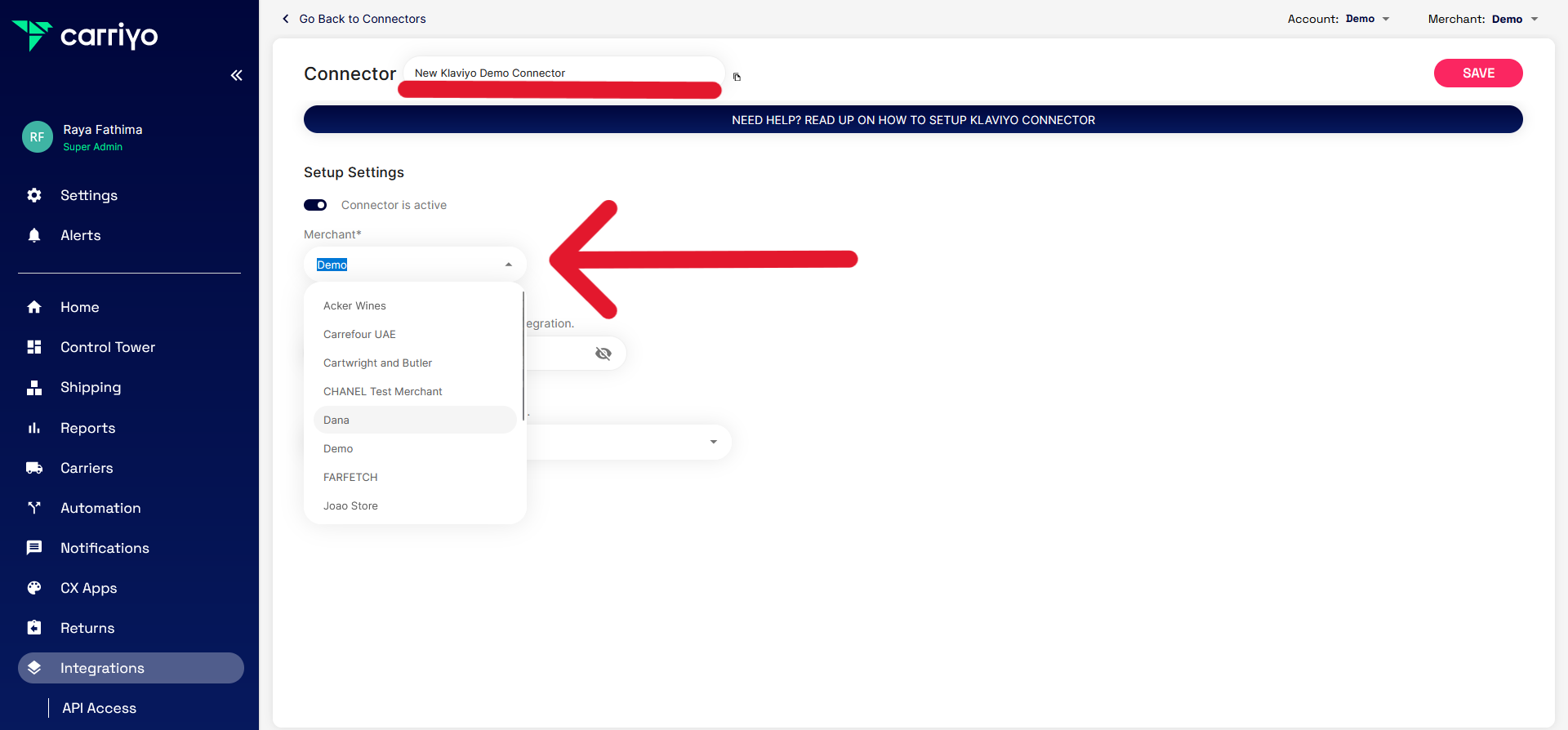Click the CX Apps palette icon
This screenshot has width=1568, height=730.
[34, 588]
